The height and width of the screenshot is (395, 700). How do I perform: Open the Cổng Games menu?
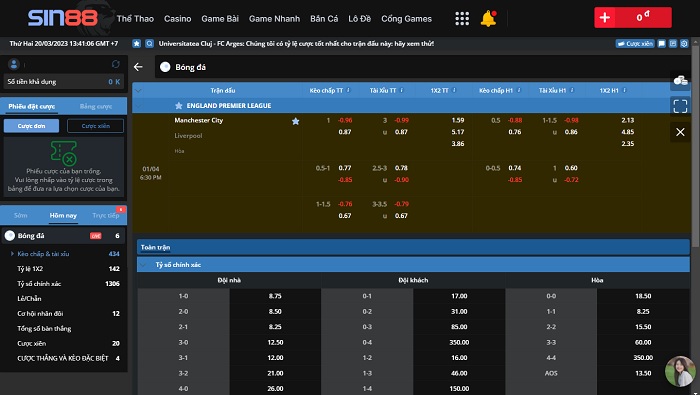[406, 19]
